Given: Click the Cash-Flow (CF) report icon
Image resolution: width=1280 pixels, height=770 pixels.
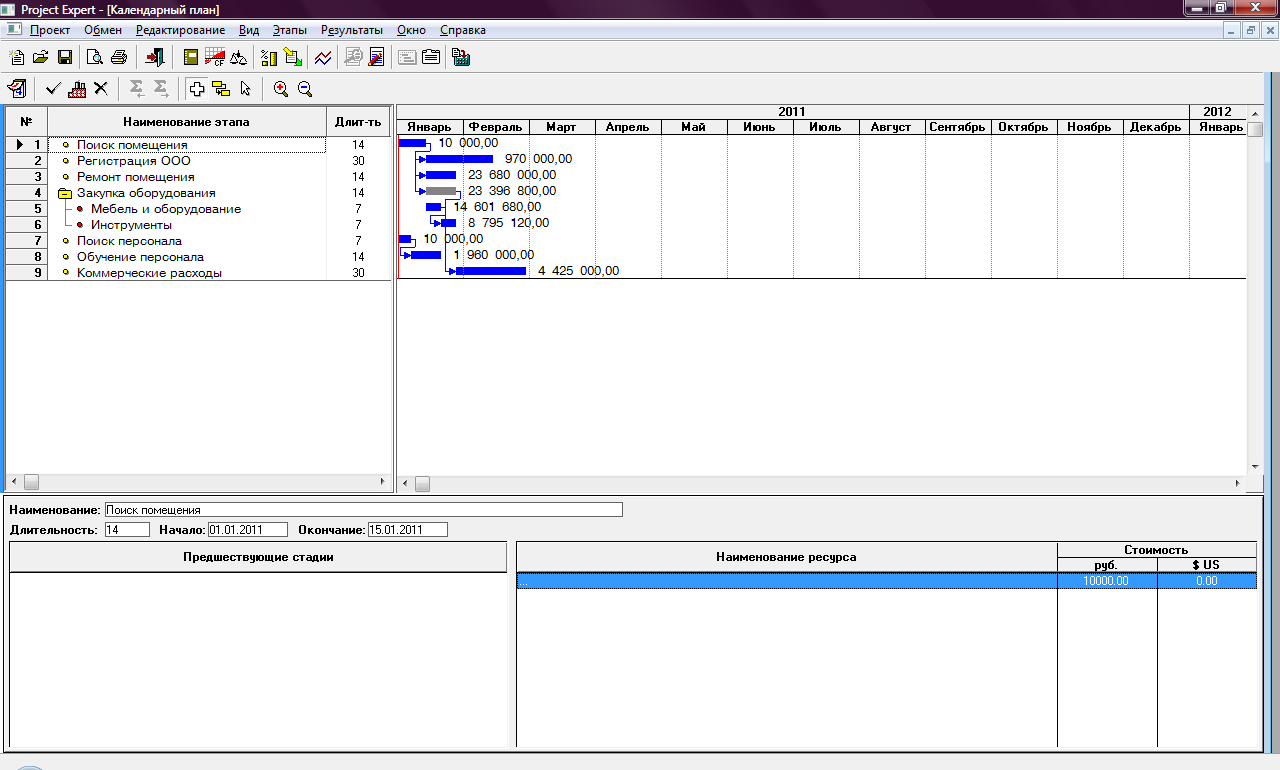Looking at the screenshot, I should click(x=214, y=57).
